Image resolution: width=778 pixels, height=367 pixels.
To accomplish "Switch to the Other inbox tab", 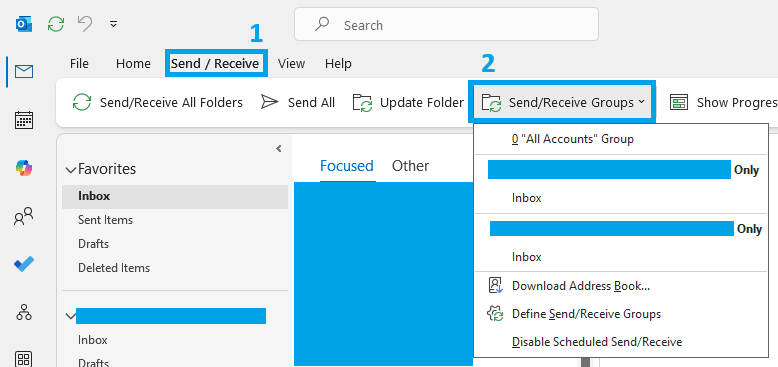I will [410, 166].
